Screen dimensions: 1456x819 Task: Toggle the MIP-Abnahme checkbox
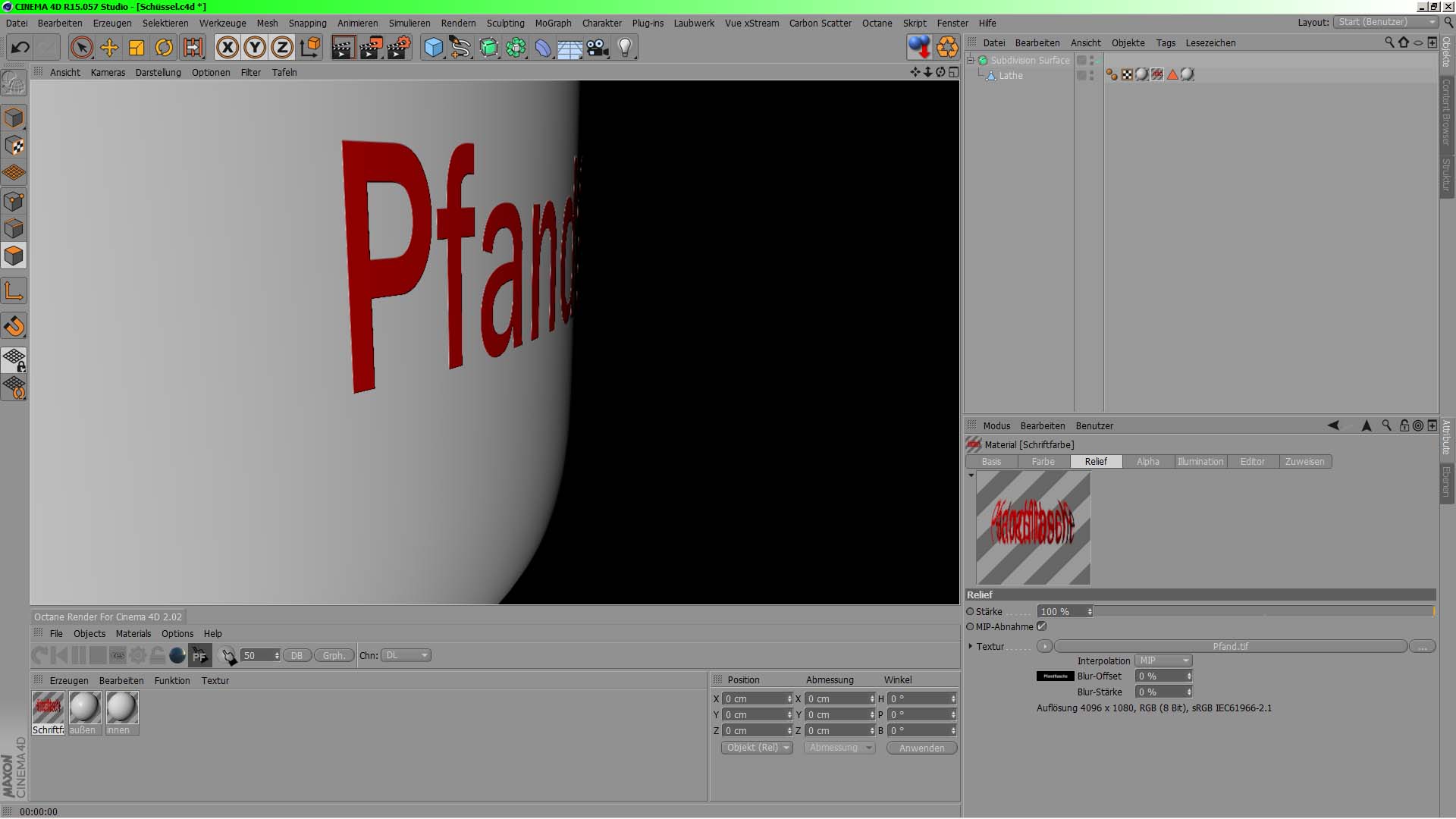tap(1042, 626)
